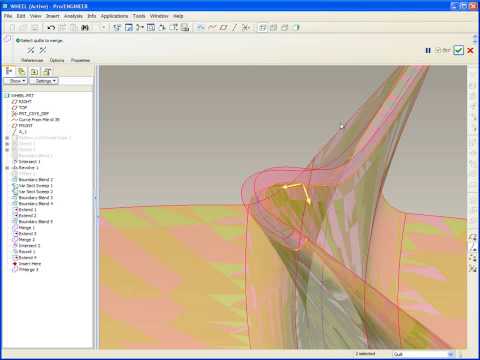Expand first suppressed feature in tree
Image resolution: width=480 pixels, height=360 pixels.
(x=7, y=138)
